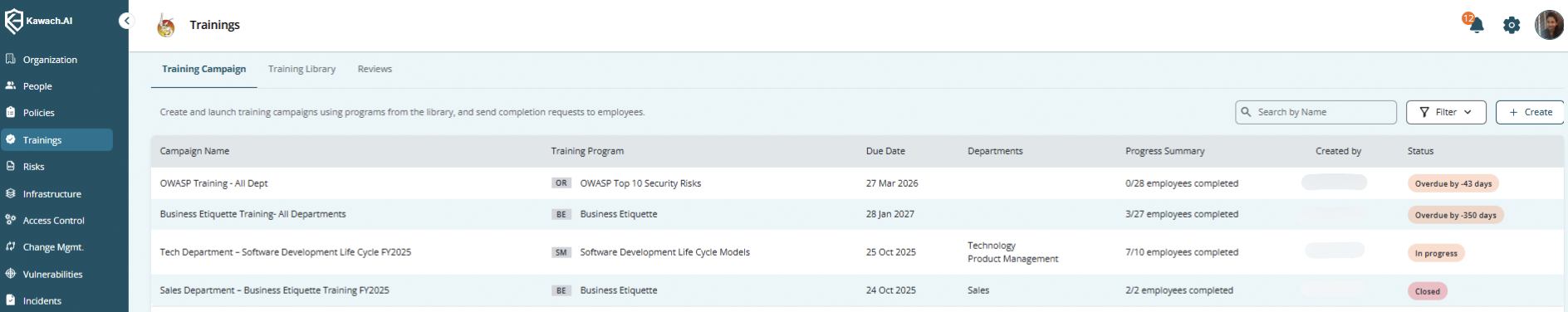The image size is (1568, 312).
Task: Select the Training Campaign tab
Action: pyautogui.click(x=203, y=69)
